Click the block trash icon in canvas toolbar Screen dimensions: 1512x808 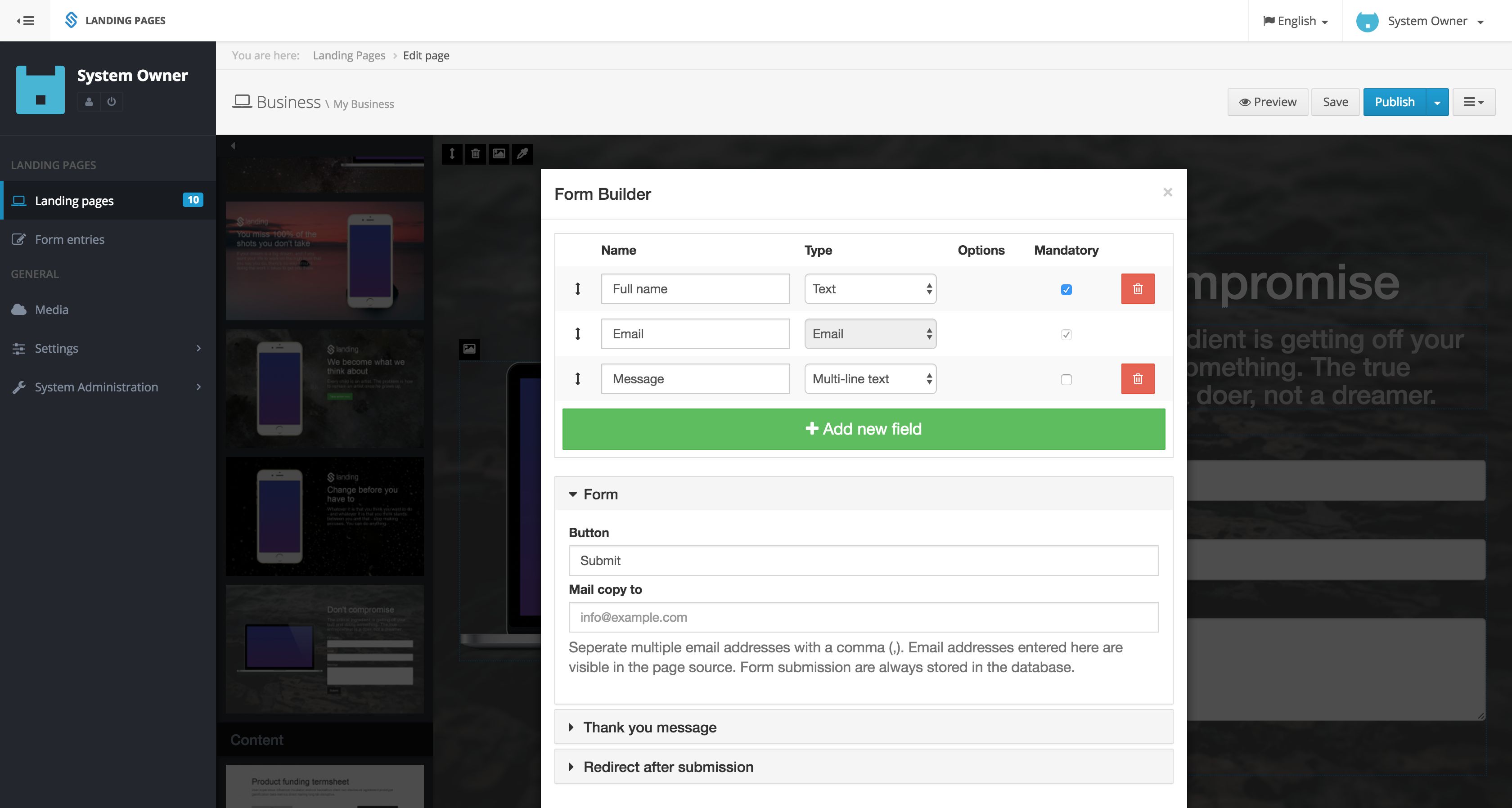tap(476, 154)
